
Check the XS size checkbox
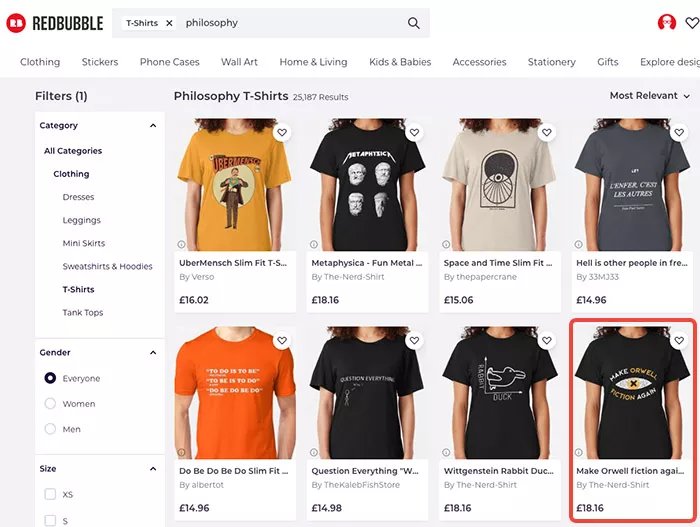point(50,494)
